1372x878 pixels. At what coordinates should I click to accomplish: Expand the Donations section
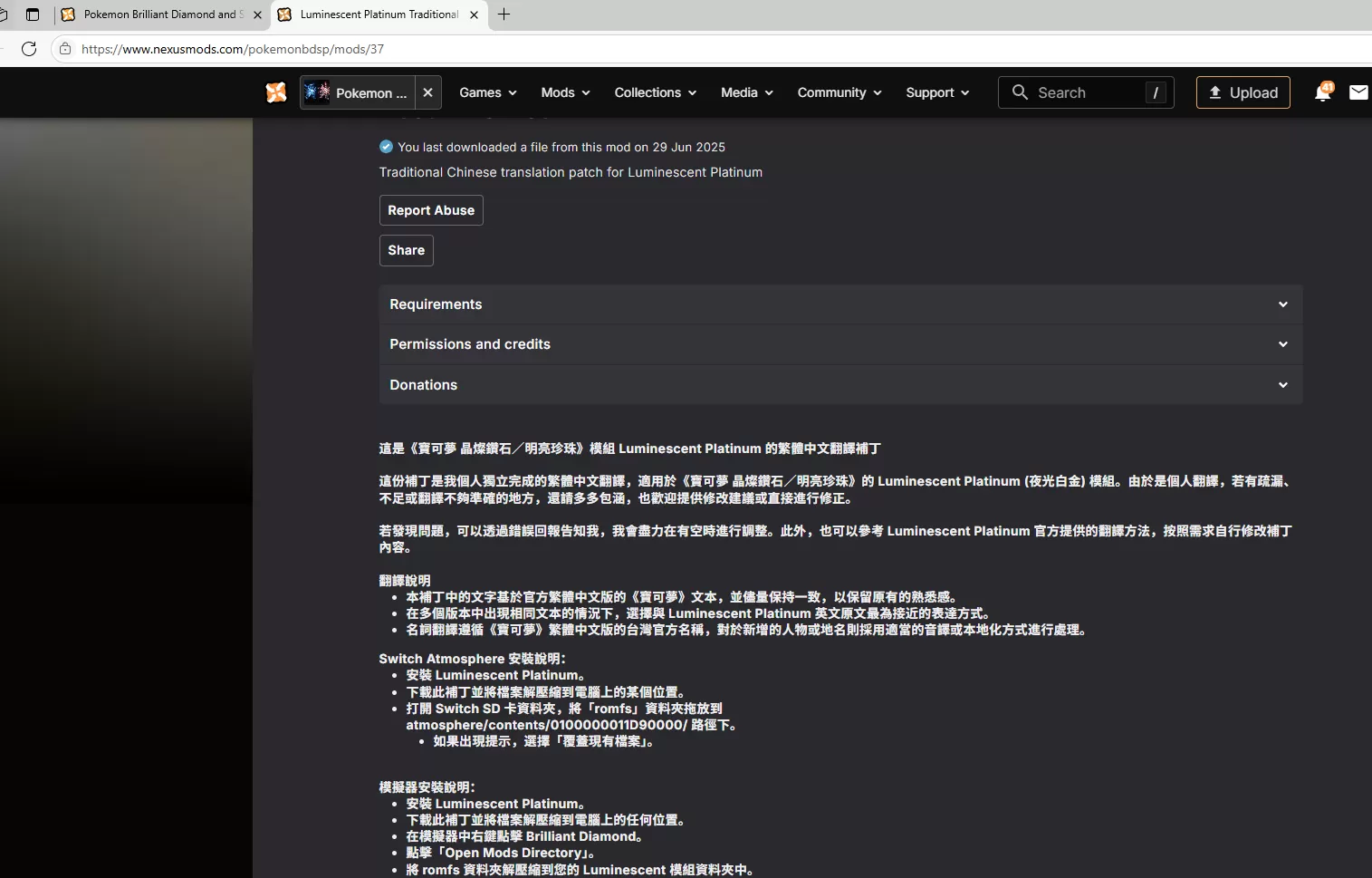(840, 385)
